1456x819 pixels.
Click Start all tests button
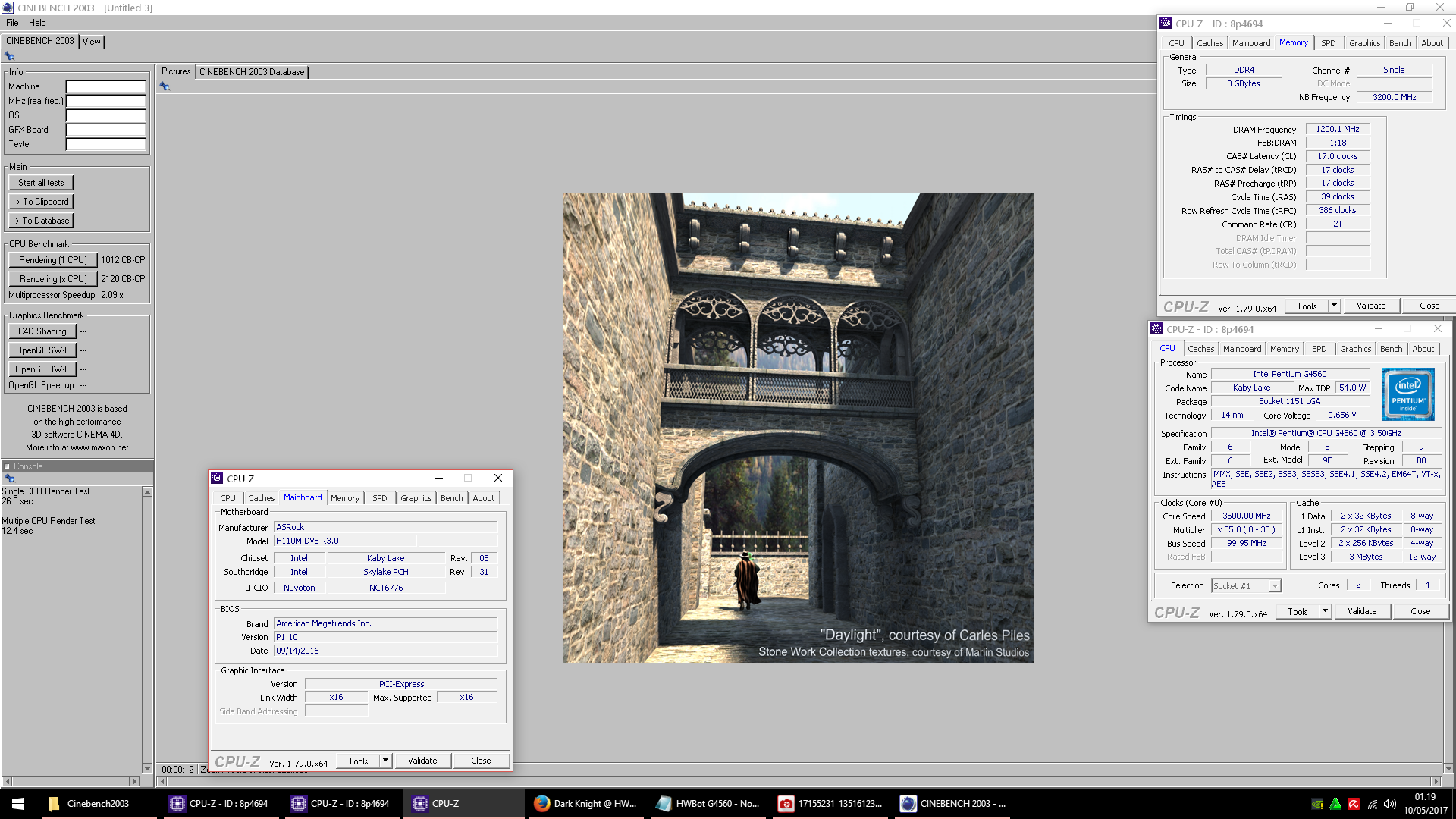(x=41, y=183)
